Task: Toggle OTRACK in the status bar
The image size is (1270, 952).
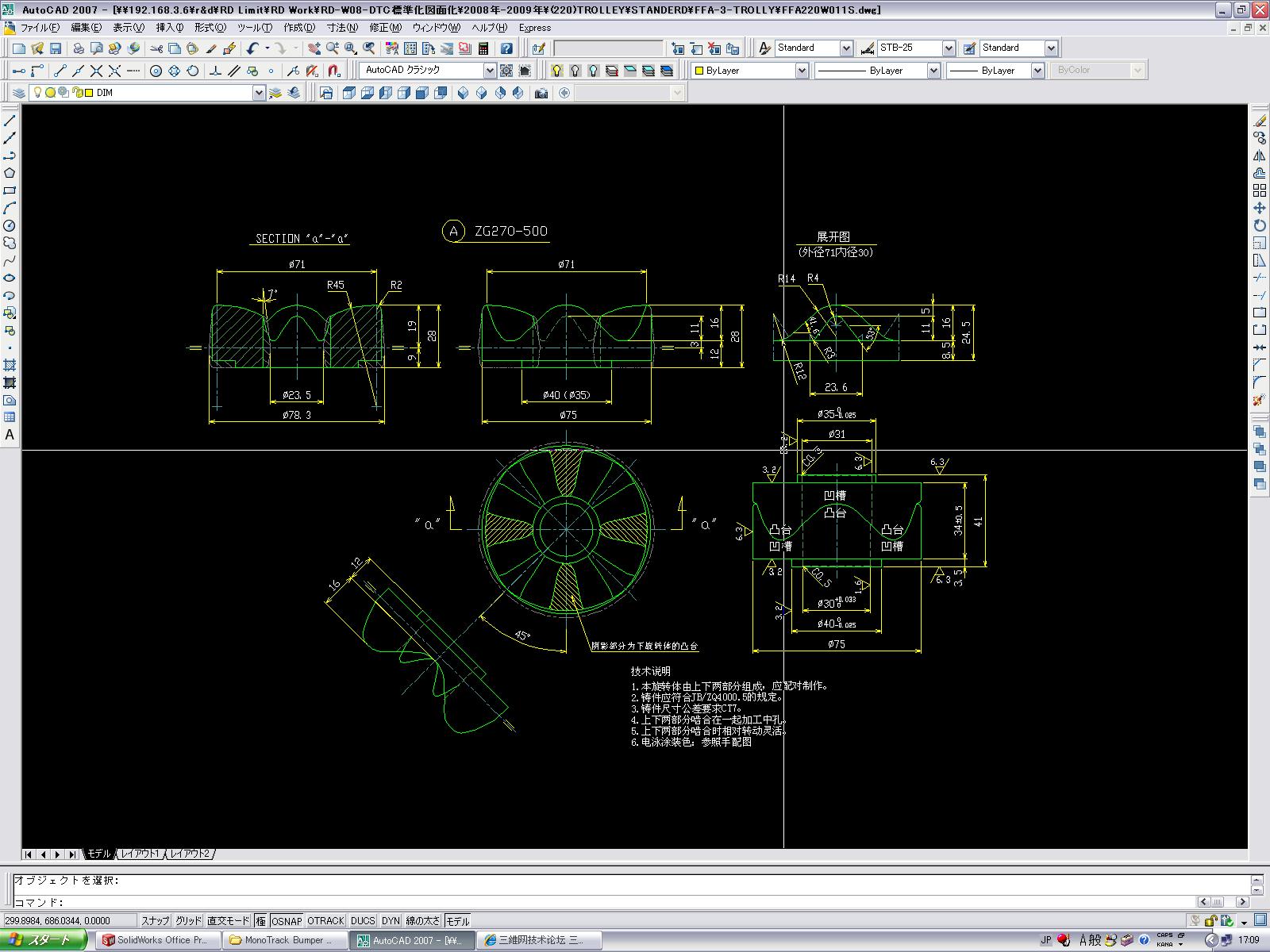Action: coord(325,921)
